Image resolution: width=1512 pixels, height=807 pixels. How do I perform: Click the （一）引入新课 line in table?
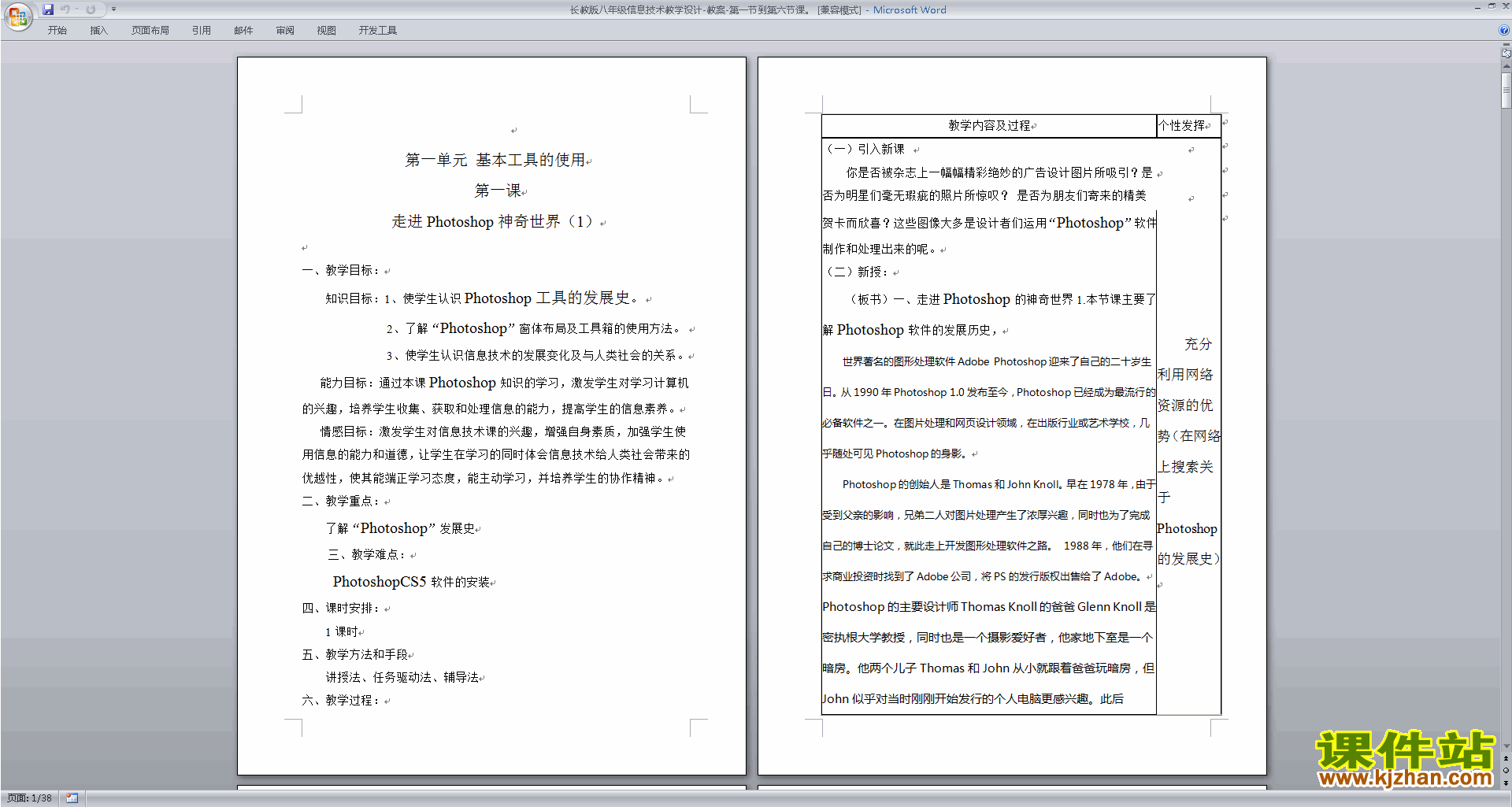[x=863, y=149]
